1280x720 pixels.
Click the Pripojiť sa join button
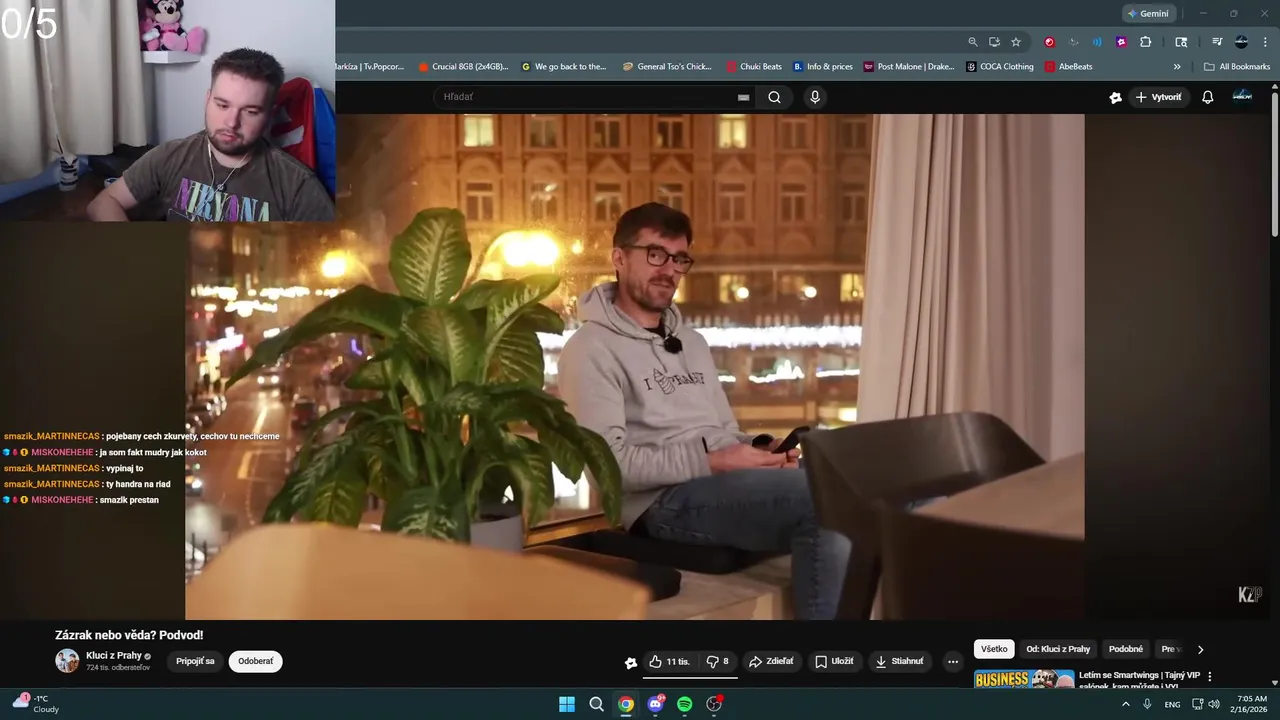tap(195, 661)
